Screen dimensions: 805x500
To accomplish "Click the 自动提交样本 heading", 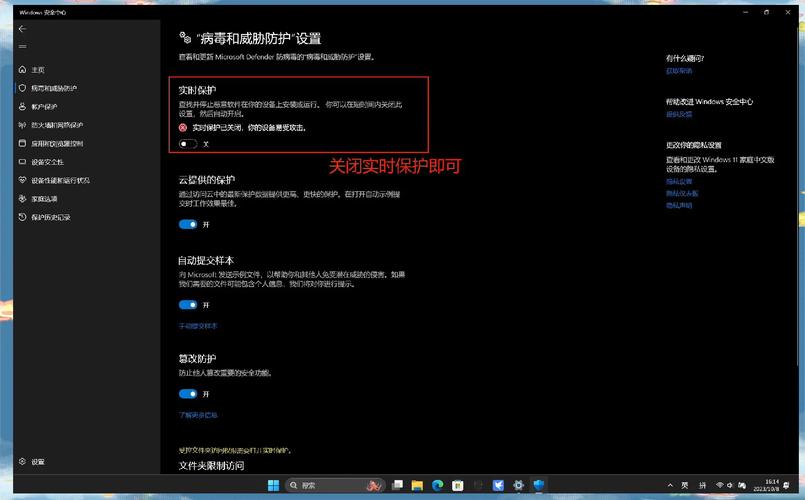I will (x=206, y=260).
